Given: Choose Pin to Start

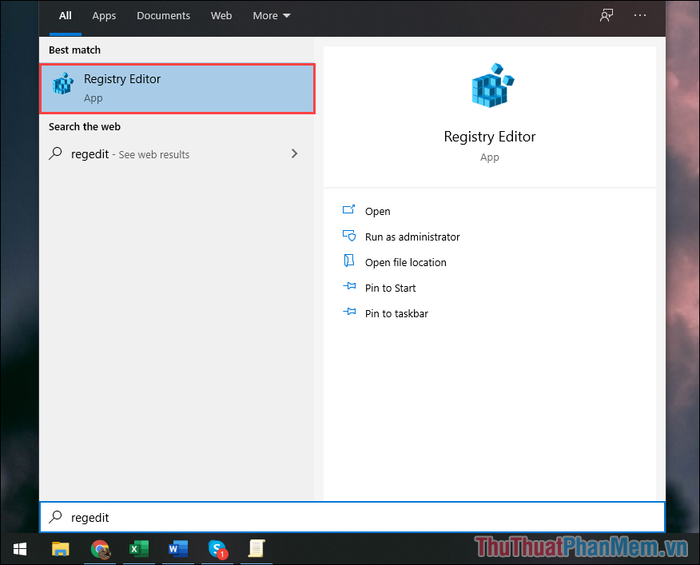Looking at the screenshot, I should 390,288.
